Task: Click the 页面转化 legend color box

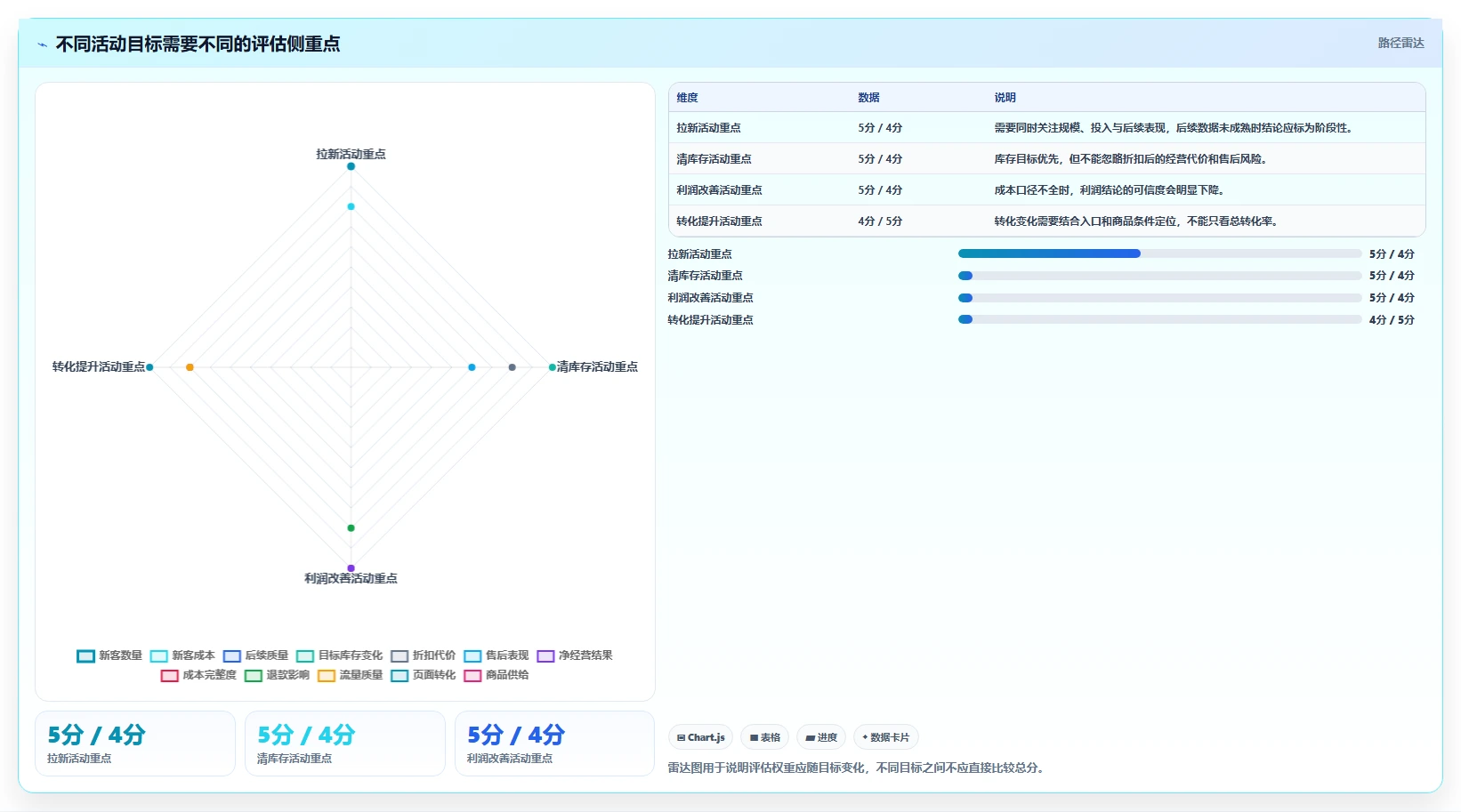Action: 400,676
